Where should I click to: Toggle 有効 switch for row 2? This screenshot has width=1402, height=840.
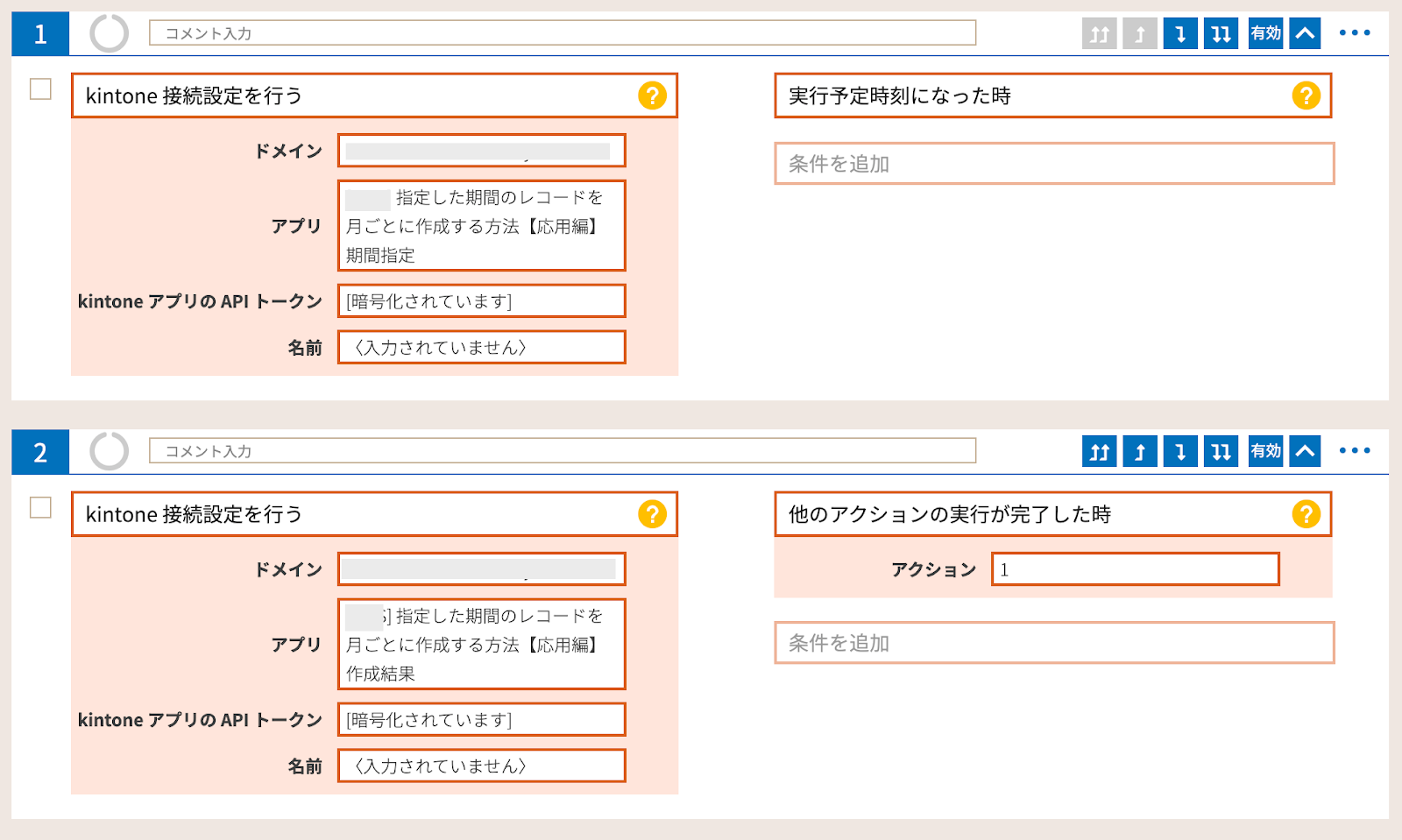click(1265, 451)
